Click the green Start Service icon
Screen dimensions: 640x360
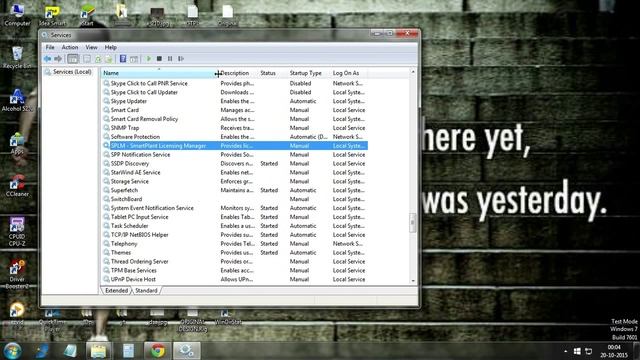[x=149, y=59]
